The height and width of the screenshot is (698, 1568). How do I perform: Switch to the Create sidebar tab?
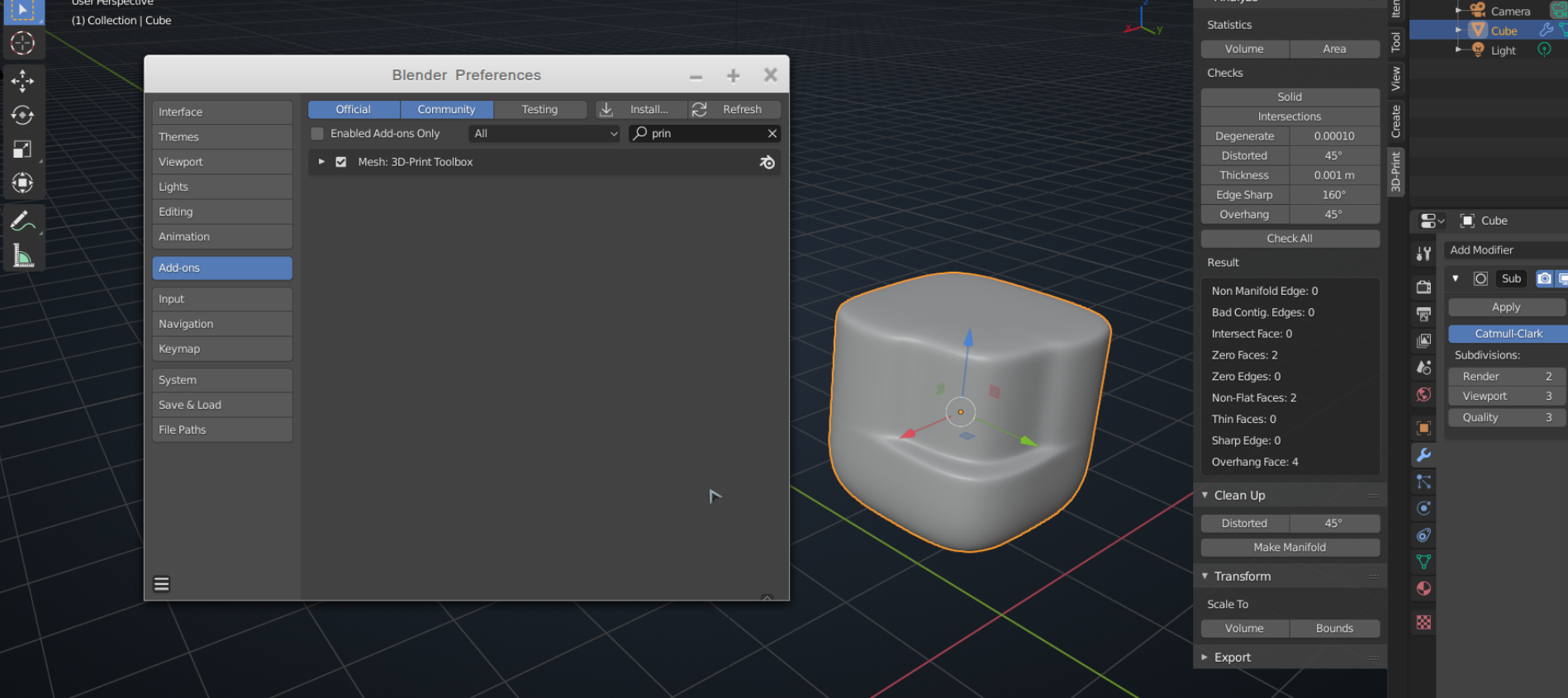click(1395, 121)
